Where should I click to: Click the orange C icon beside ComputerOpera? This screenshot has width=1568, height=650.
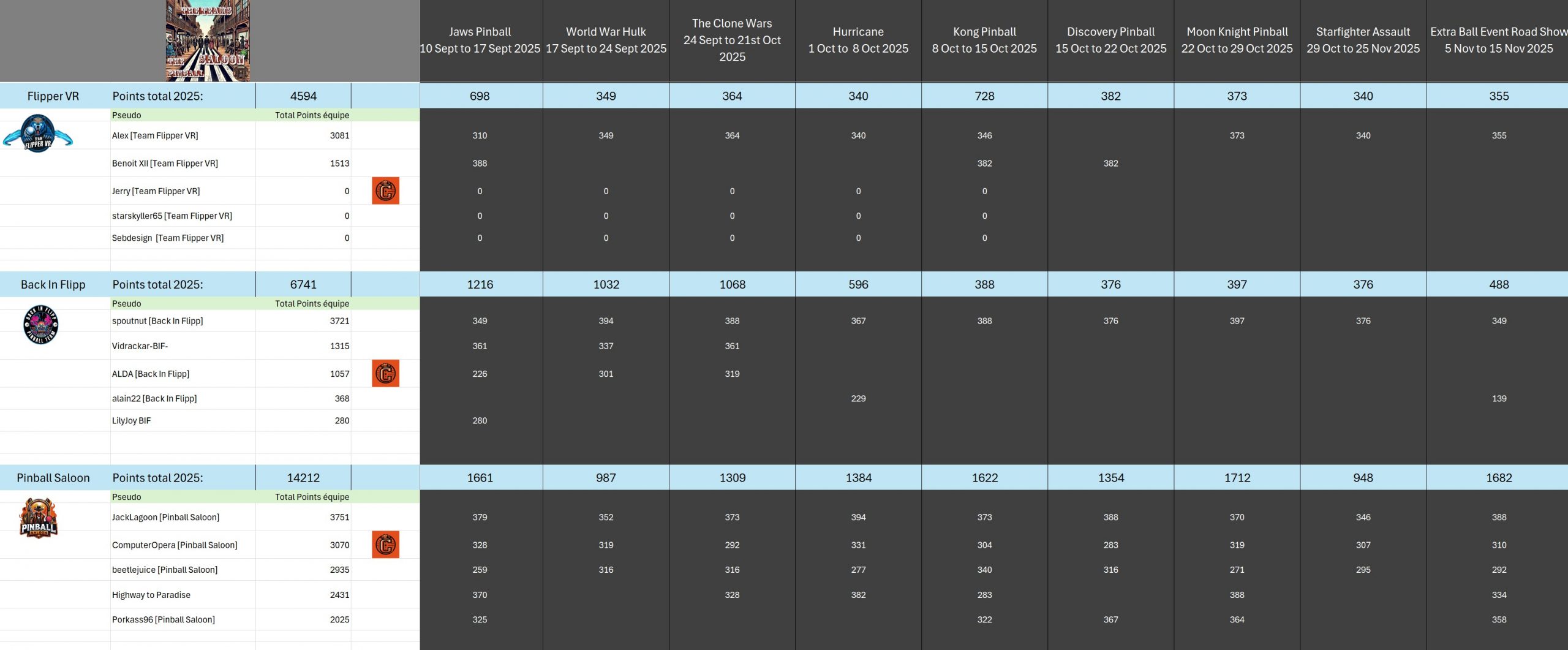385,545
